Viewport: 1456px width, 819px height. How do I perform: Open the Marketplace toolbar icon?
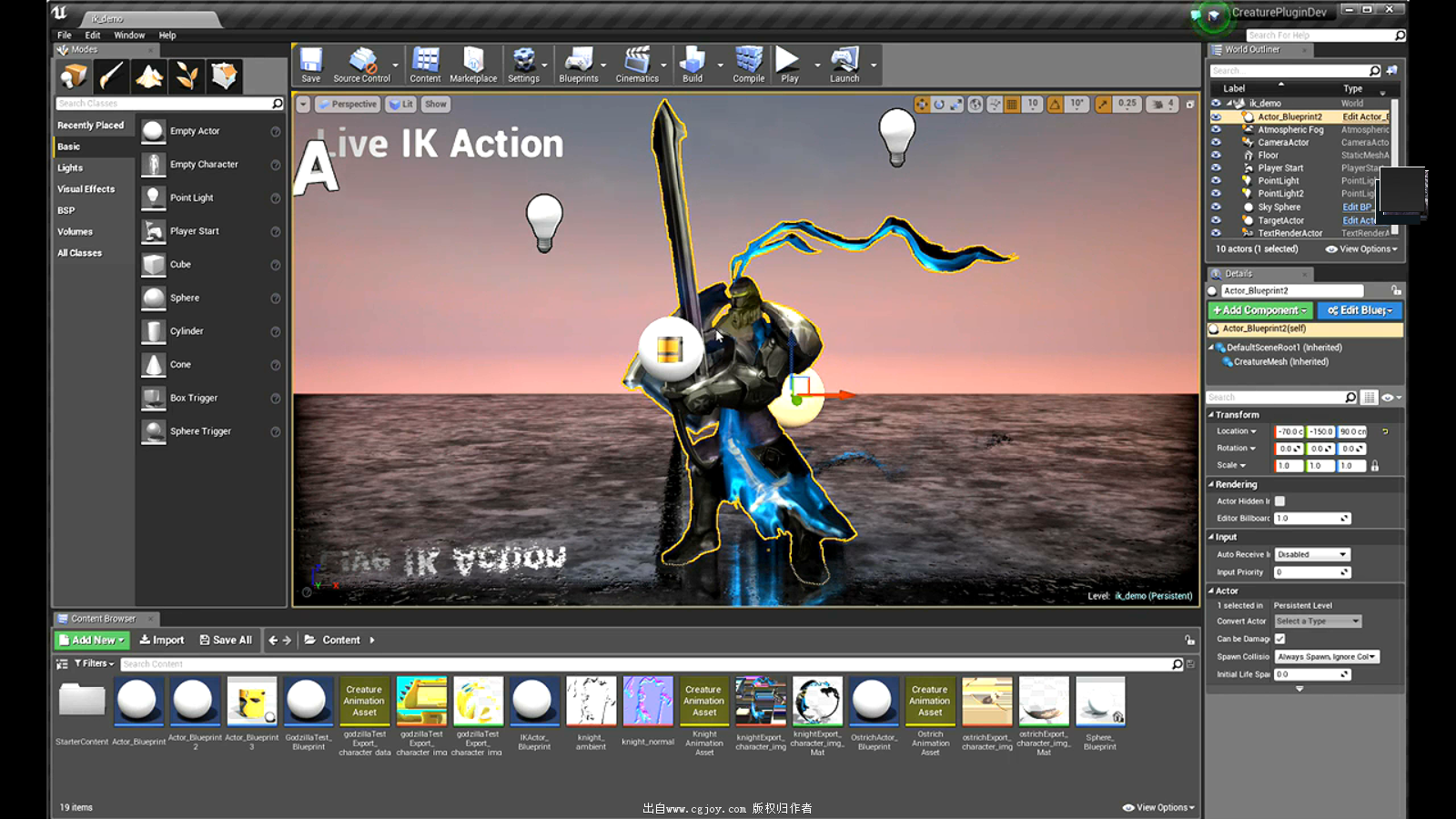tap(473, 65)
